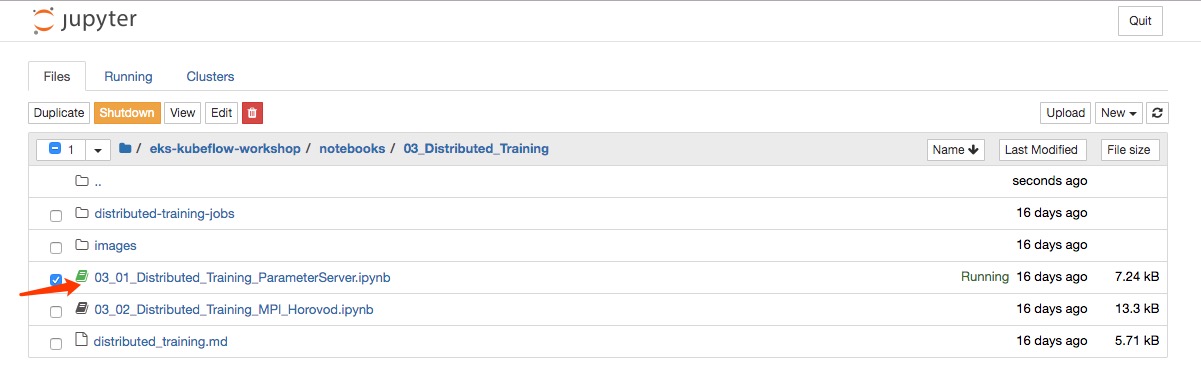Go to parent directory entry
Screen dimensions: 1201x373
click(98, 181)
